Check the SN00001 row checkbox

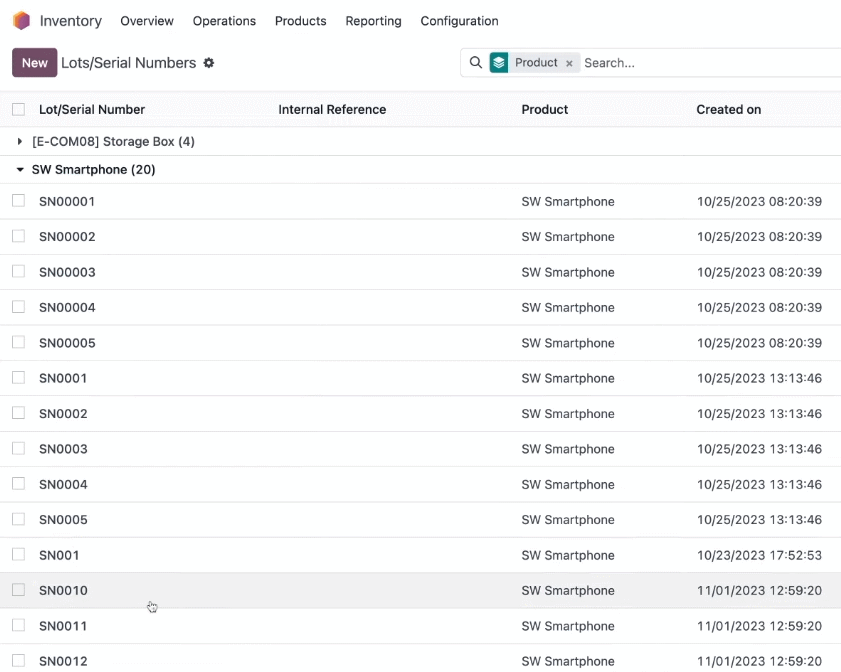pos(18,201)
